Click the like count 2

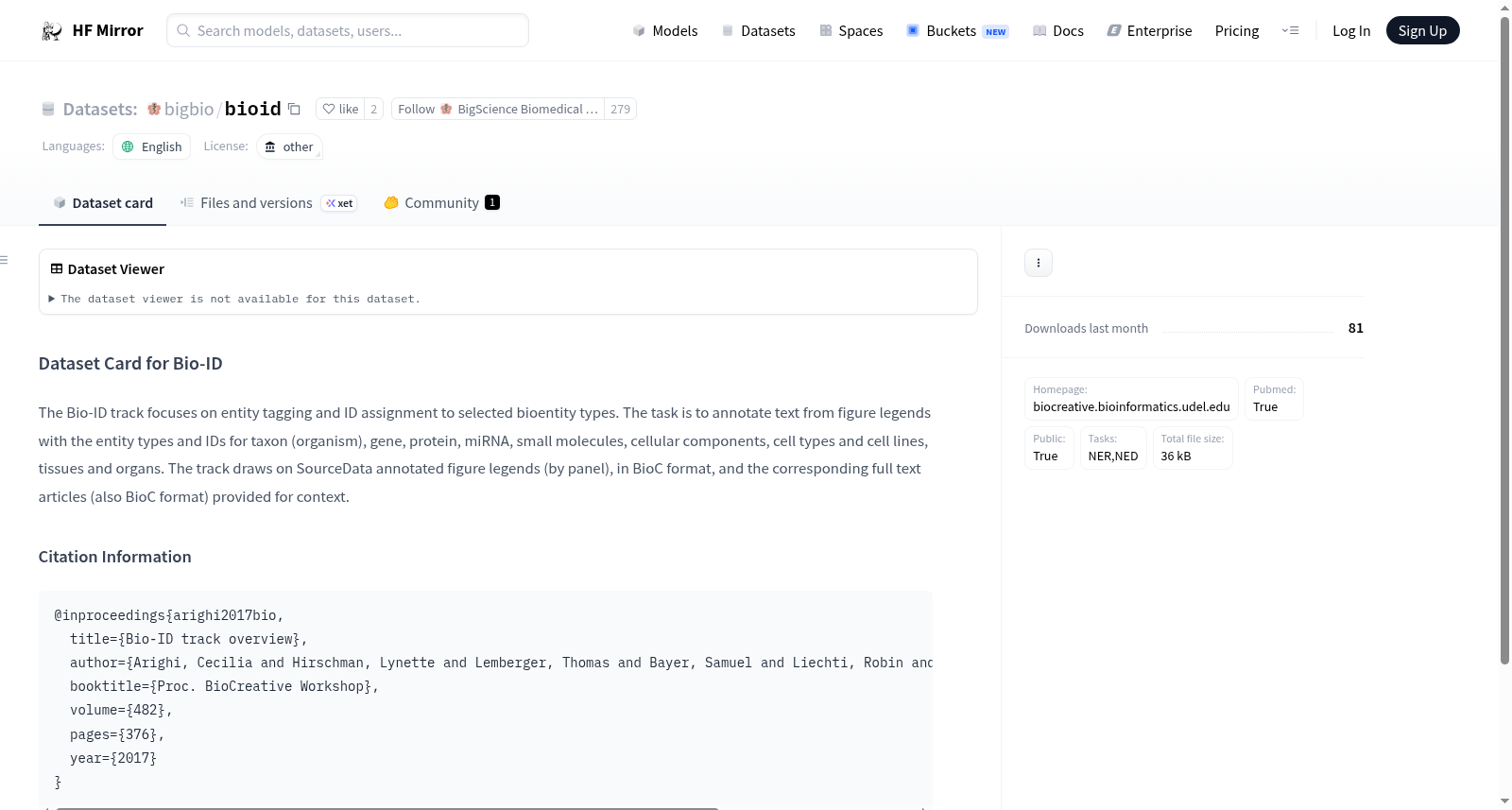374,109
